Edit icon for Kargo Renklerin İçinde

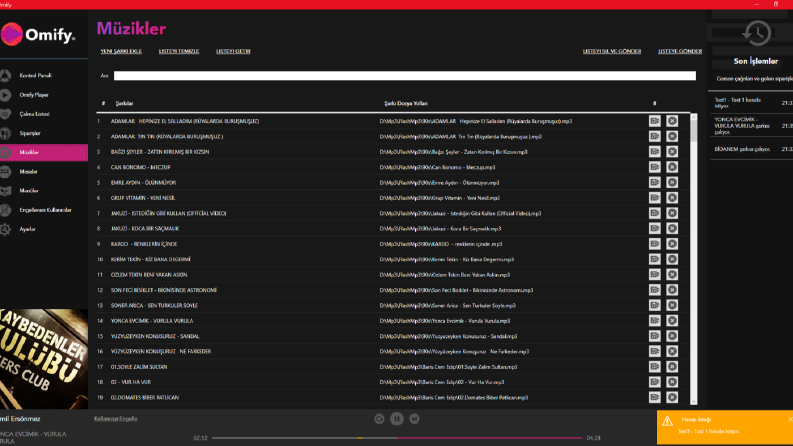pos(654,244)
